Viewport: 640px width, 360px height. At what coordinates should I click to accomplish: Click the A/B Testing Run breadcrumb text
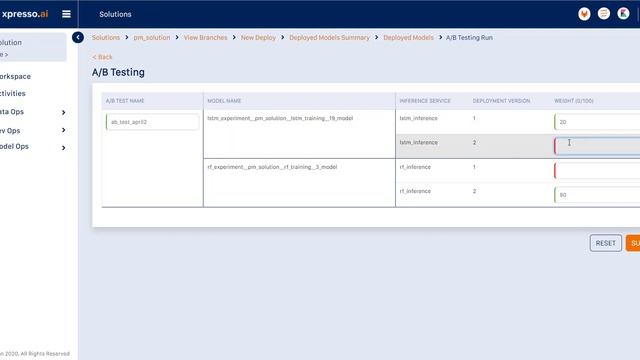[x=469, y=38]
